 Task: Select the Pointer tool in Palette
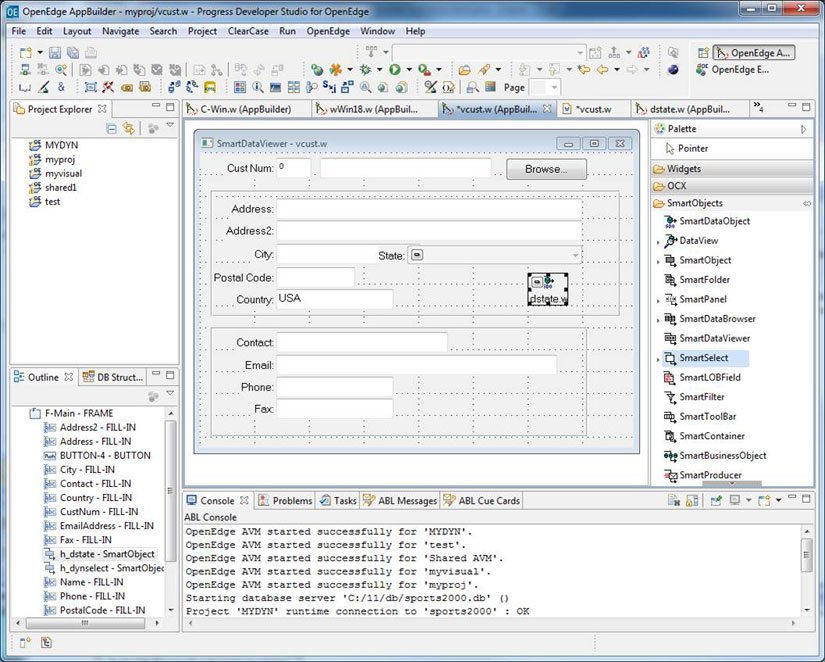692,149
